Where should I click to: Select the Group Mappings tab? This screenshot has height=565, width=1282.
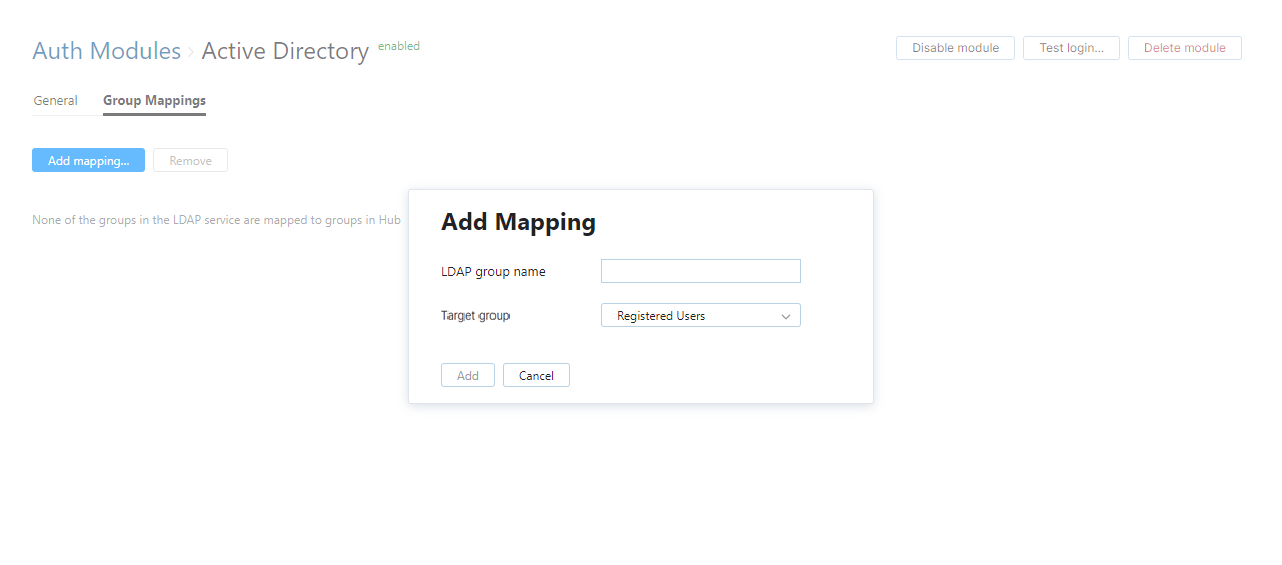(x=154, y=101)
